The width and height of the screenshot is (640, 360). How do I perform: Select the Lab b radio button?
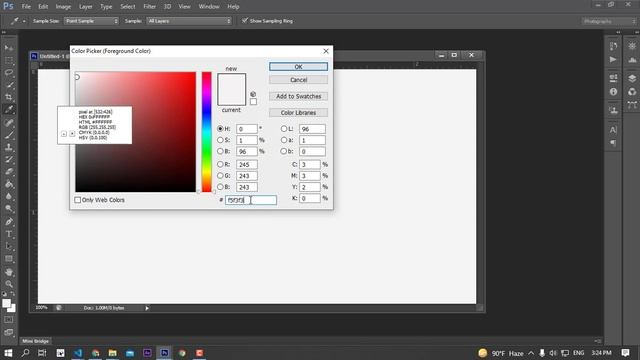click(284, 151)
